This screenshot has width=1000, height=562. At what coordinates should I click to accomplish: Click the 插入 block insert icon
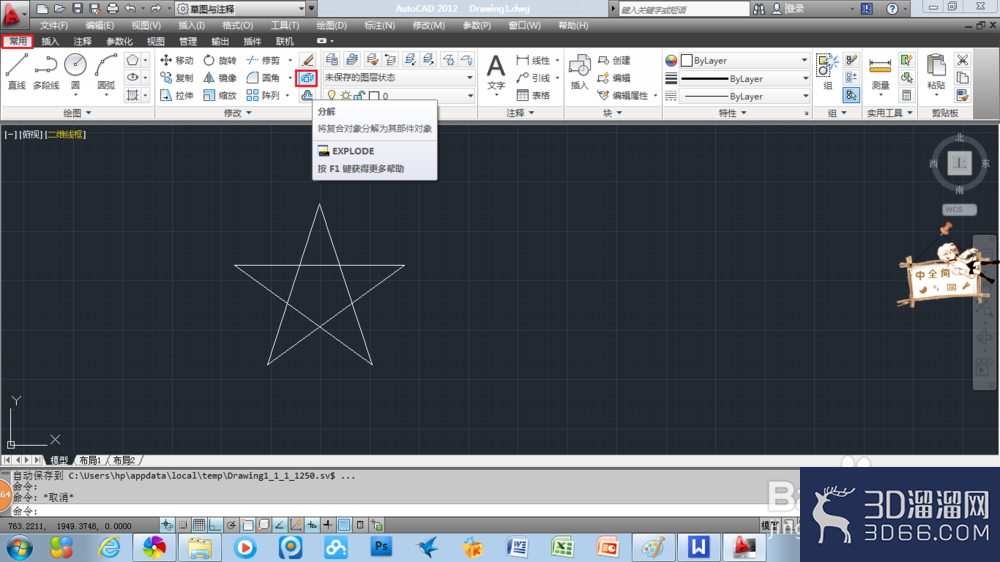[x=579, y=72]
